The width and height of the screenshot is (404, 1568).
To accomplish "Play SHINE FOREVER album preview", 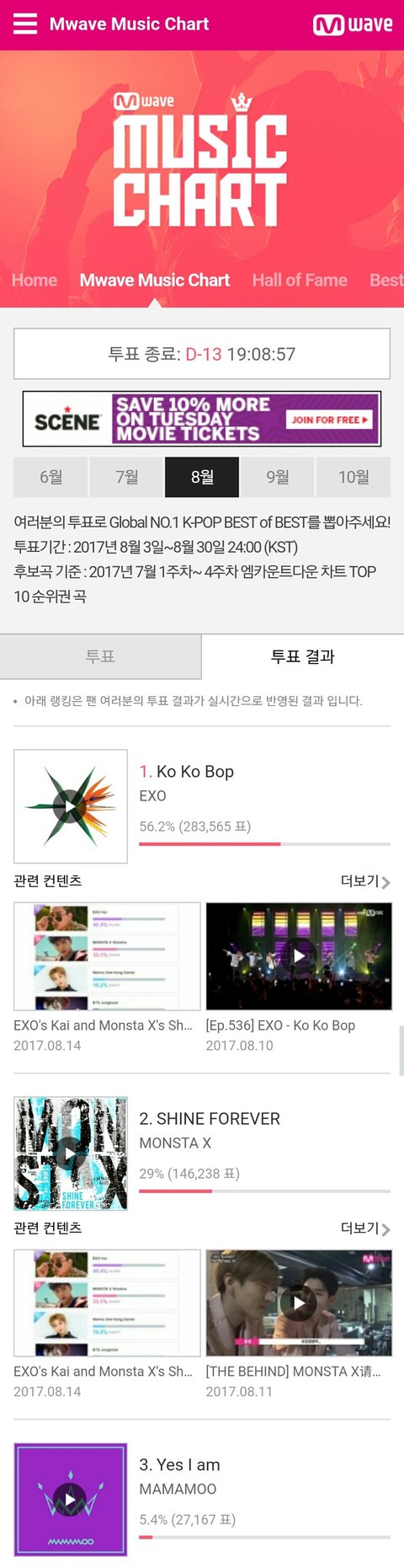I will 71,1153.
